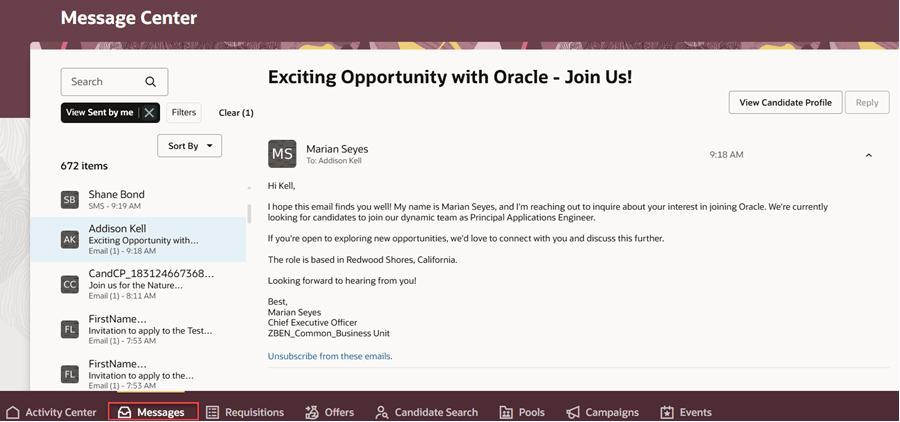The image size is (900, 422).
Task: Collapse the message with the chevron
Action: 868,155
